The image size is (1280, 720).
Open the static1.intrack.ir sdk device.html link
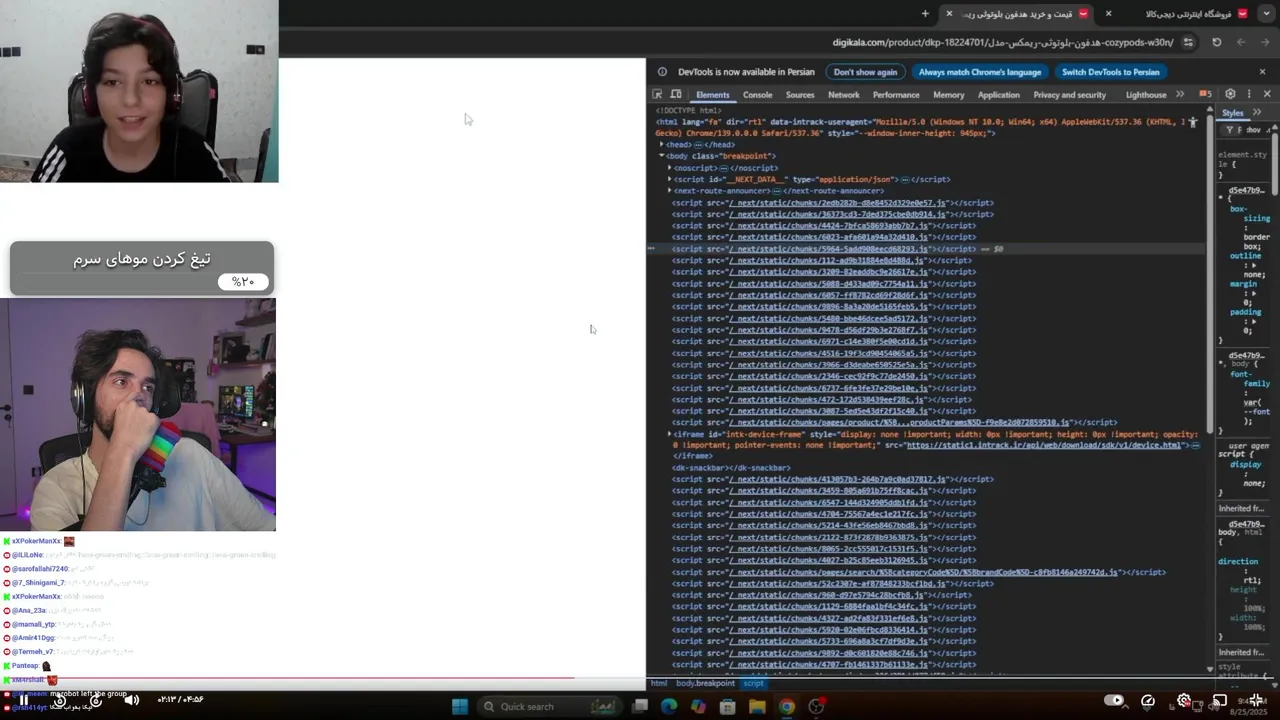(1045, 445)
